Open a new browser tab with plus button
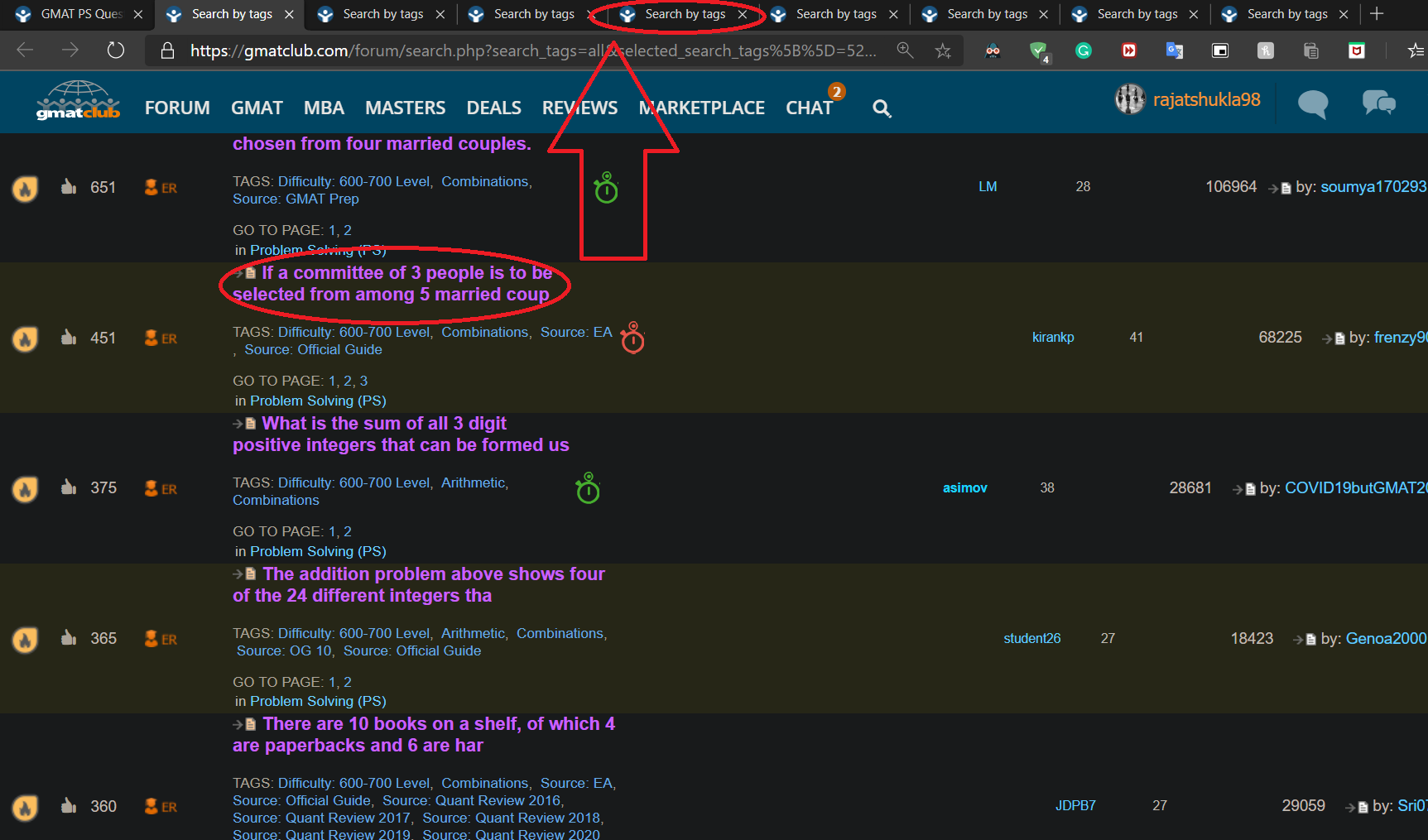Viewport: 1428px width, 840px height. pyautogui.click(x=1377, y=14)
